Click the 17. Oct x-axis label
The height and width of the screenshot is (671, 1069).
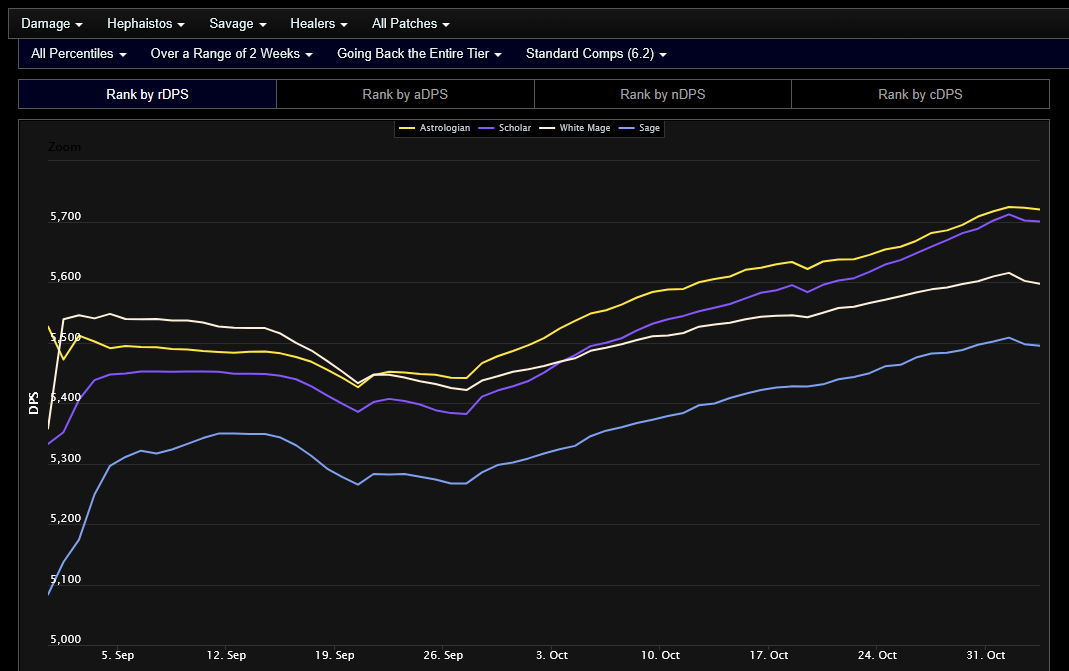tap(769, 655)
